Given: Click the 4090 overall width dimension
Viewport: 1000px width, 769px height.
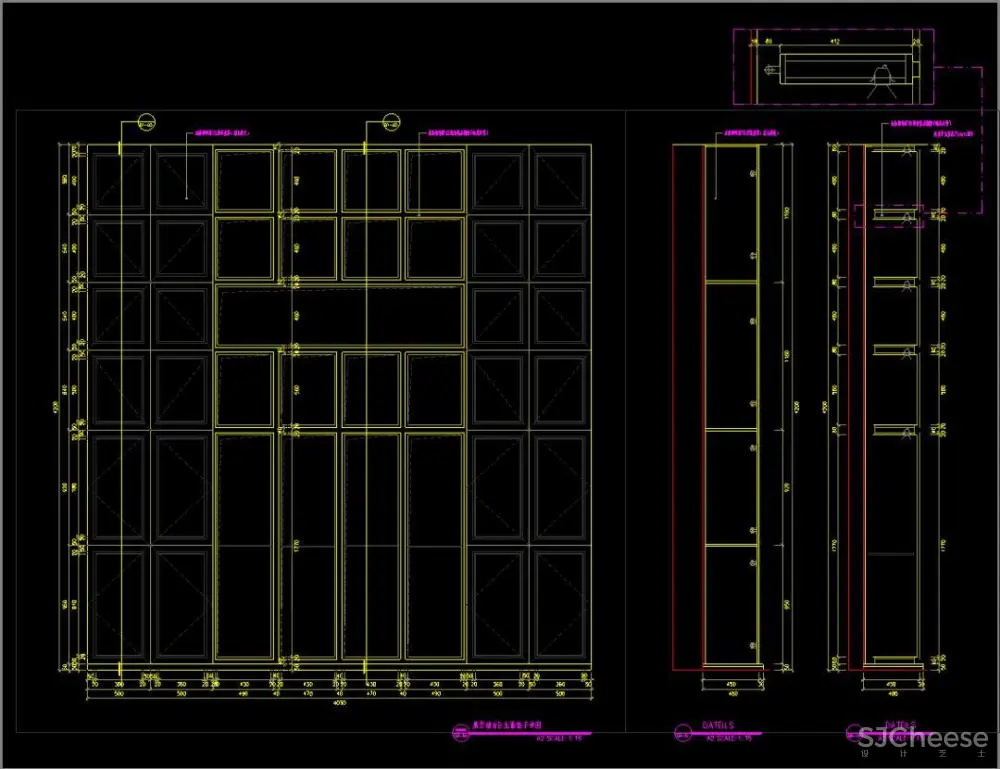Looking at the screenshot, I should [340, 700].
